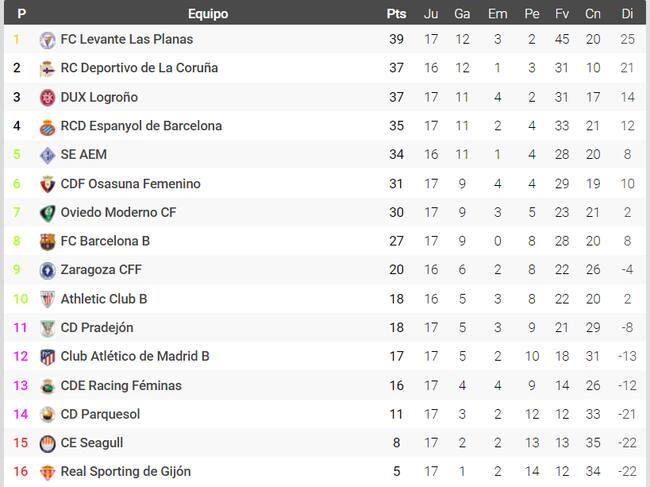Click the Real Sporting de Gijón crest
This screenshot has width=650, height=487.
click(x=47, y=472)
